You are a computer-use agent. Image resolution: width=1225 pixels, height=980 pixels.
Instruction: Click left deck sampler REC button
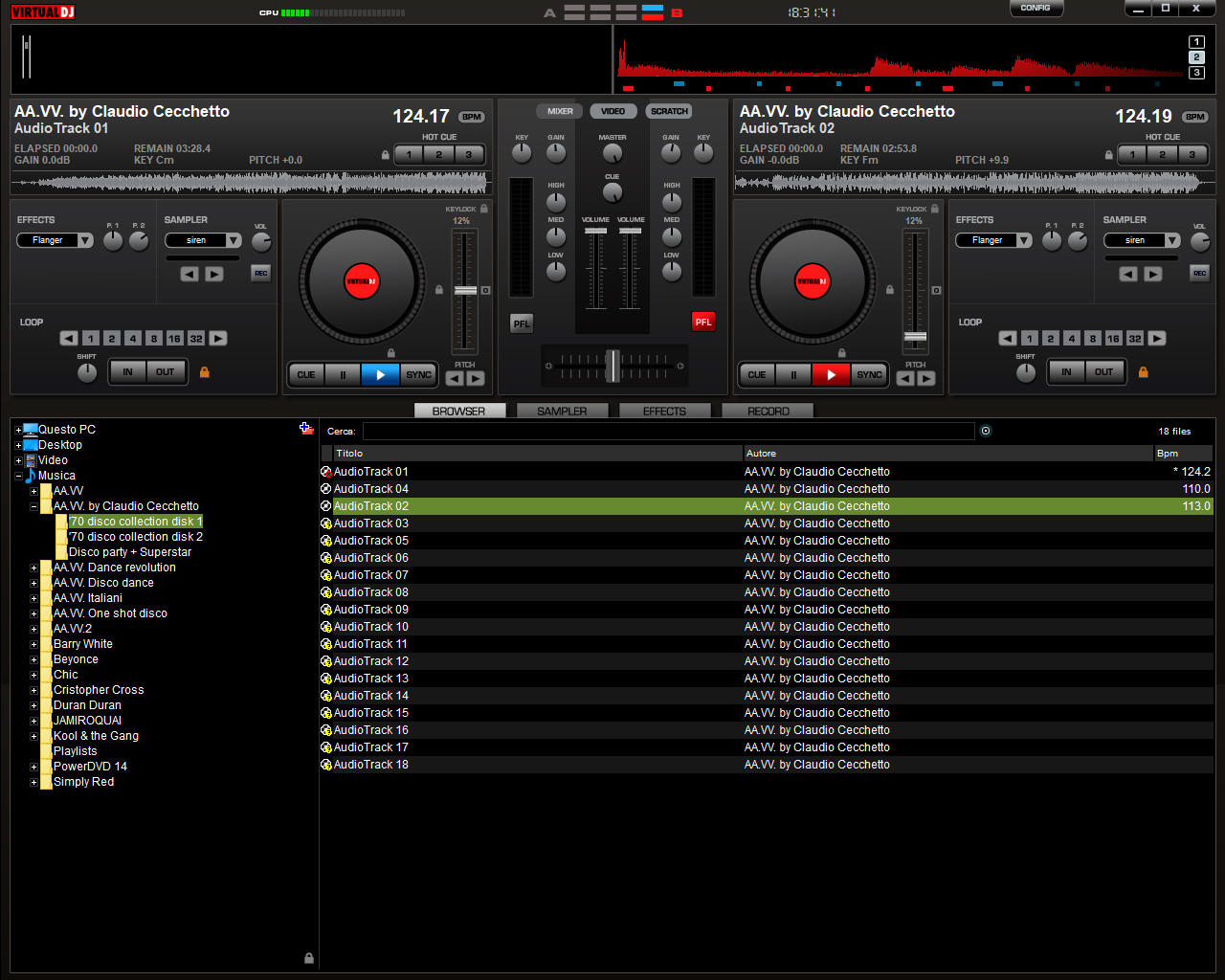(260, 274)
